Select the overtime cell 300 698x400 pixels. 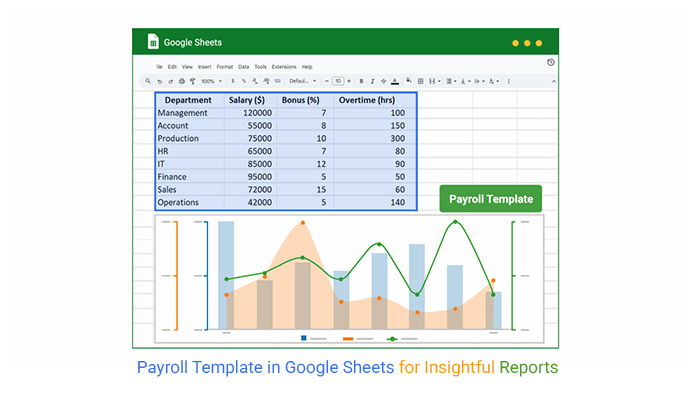point(375,138)
